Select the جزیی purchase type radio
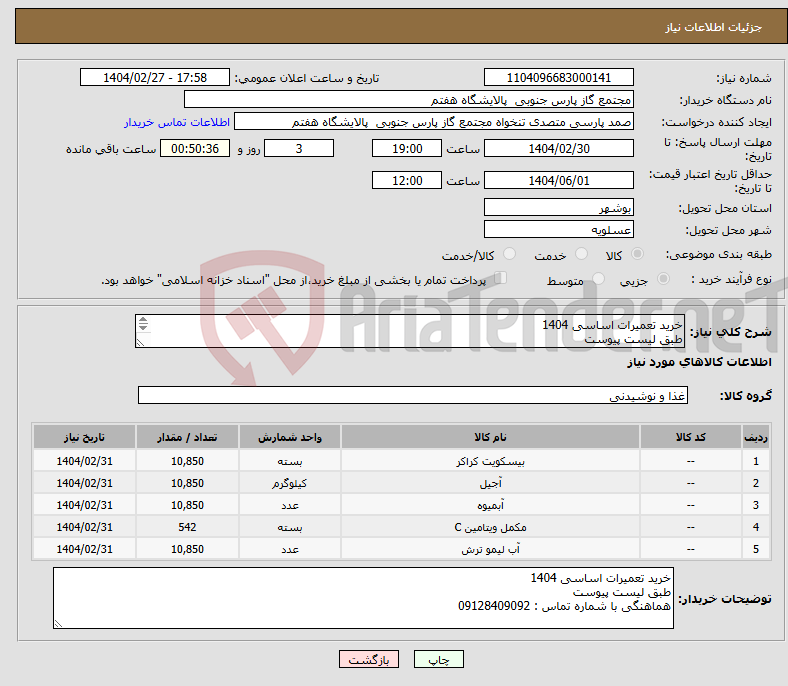The height and width of the screenshot is (686, 788). pyautogui.click(x=663, y=278)
